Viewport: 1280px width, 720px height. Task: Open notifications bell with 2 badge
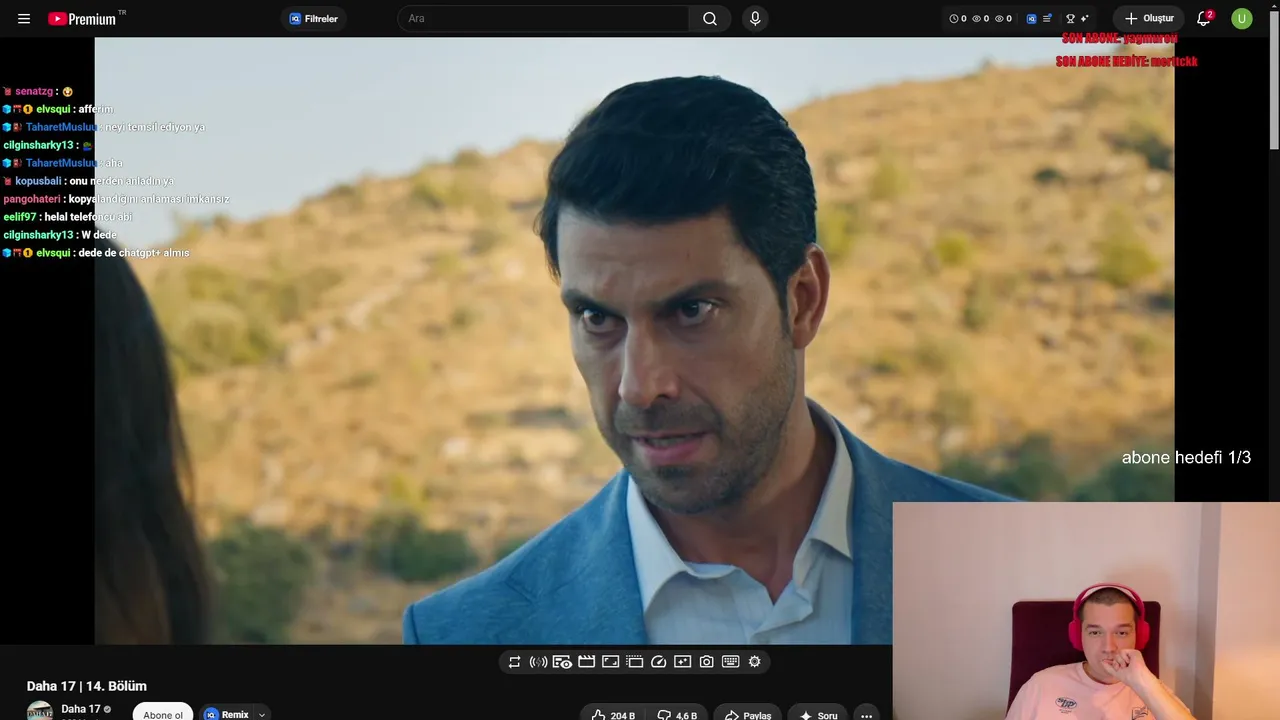pyautogui.click(x=1204, y=19)
